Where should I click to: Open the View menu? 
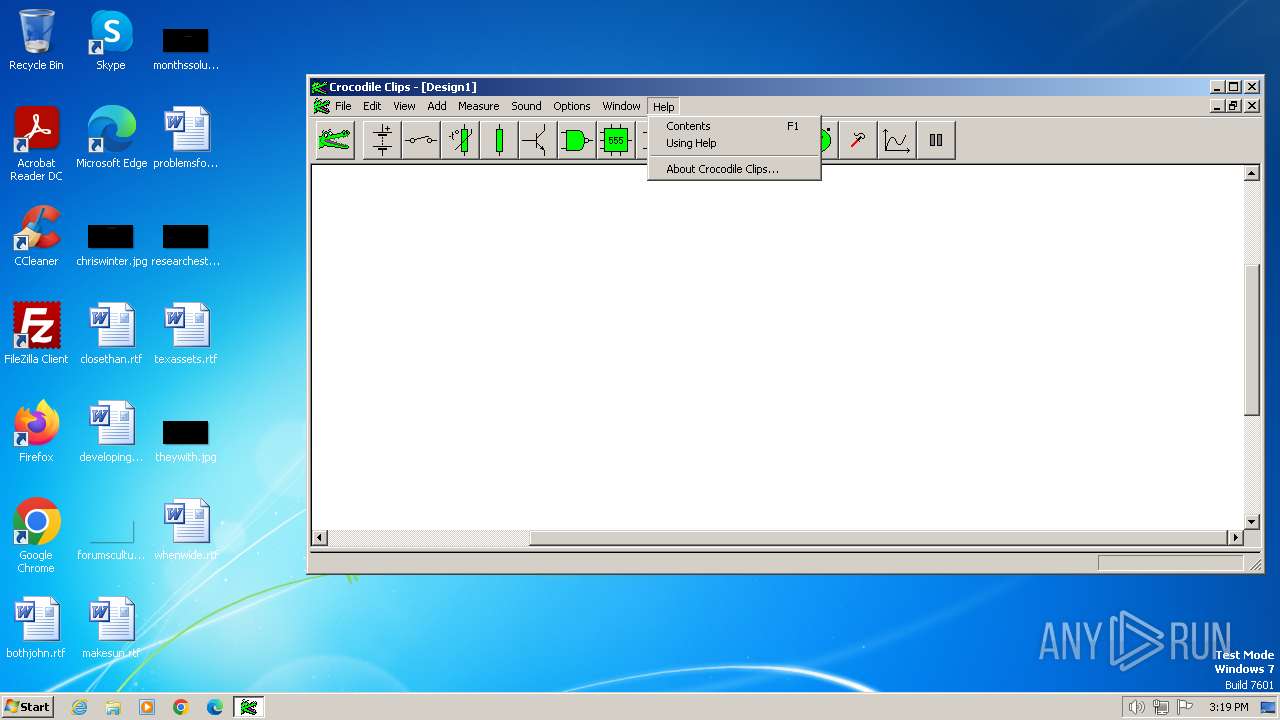[x=404, y=106]
